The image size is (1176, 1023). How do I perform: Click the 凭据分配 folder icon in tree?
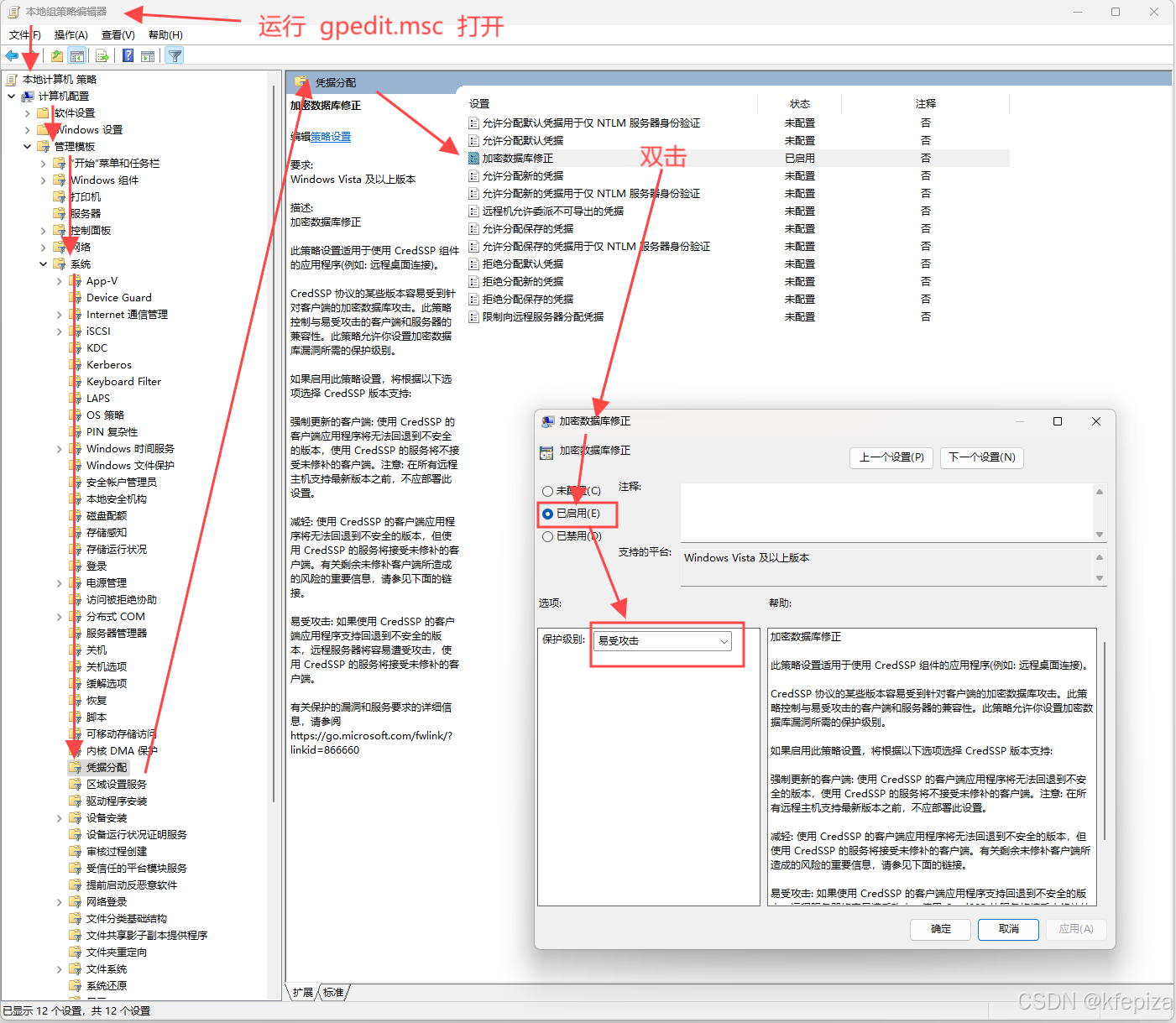coord(76,768)
